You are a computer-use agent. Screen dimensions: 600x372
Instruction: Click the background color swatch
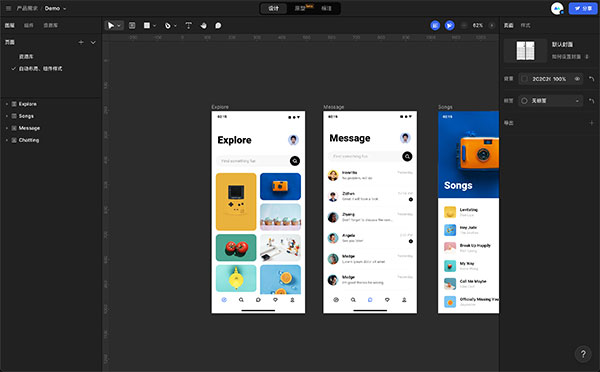tap(524, 79)
